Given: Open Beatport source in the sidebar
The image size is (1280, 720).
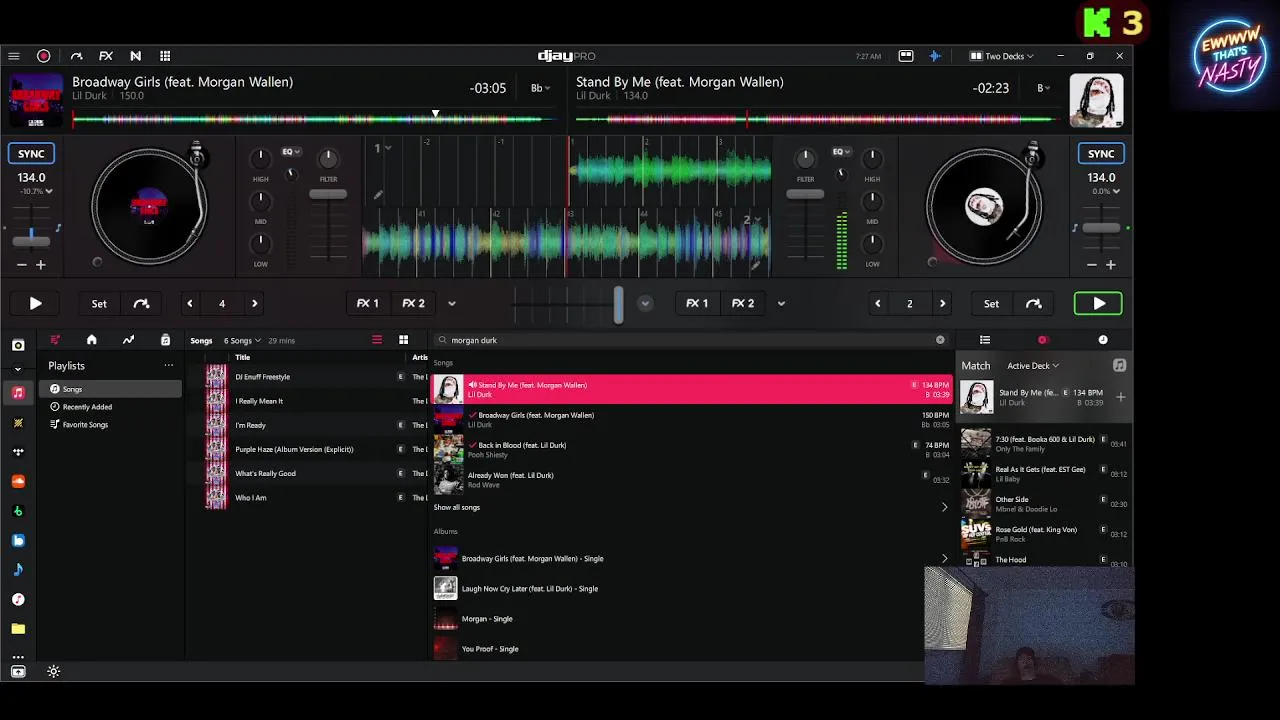Looking at the screenshot, I should coord(18,511).
